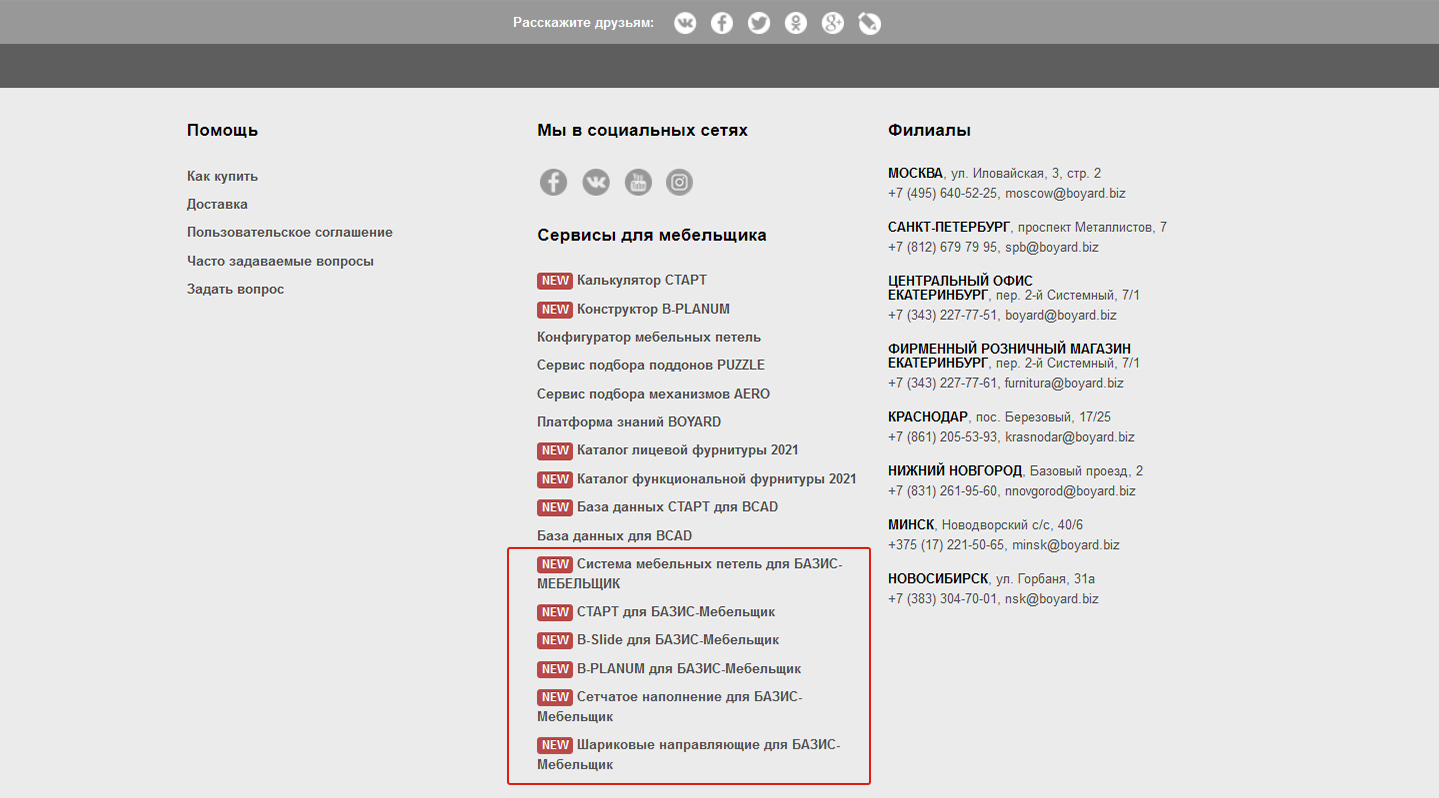Viewport: 1439px width, 798px height.
Task: Click Saint Petersburg phone +7 (812) 679 79 95
Action: [942, 247]
